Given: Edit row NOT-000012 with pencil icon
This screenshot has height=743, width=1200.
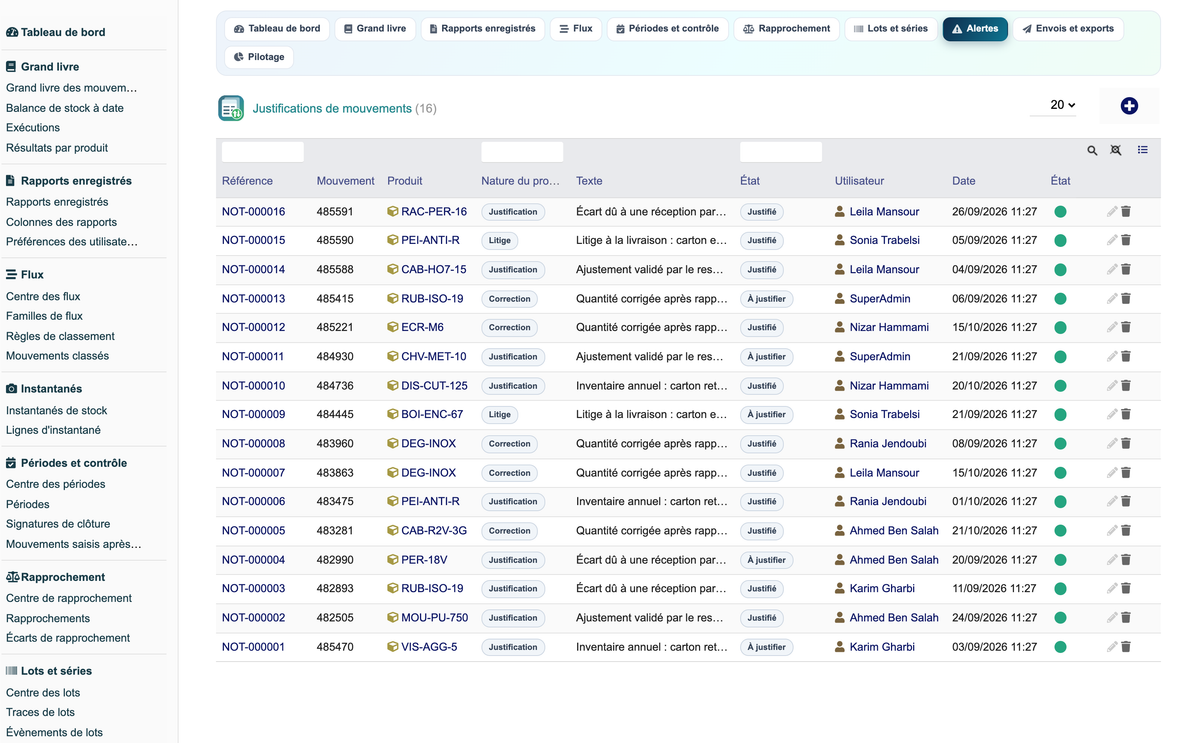Looking at the screenshot, I should coord(1112,328).
